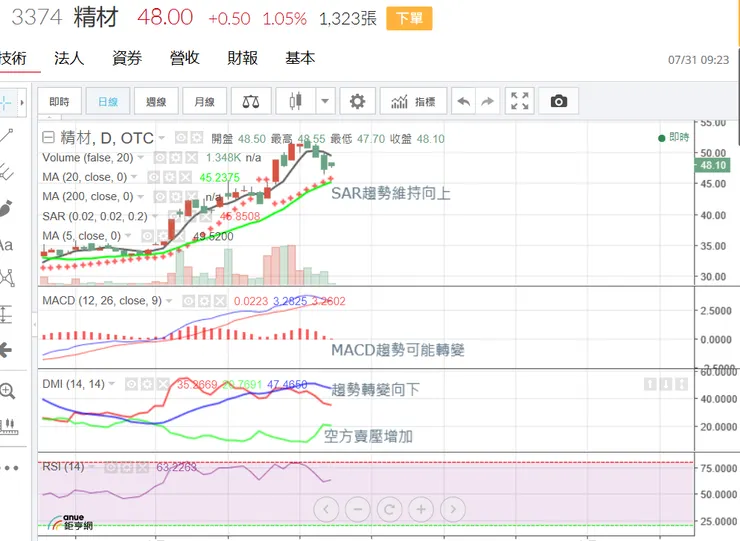Switch chart to fullscreen mode
Screen dimensions: 740x541
click(x=520, y=101)
